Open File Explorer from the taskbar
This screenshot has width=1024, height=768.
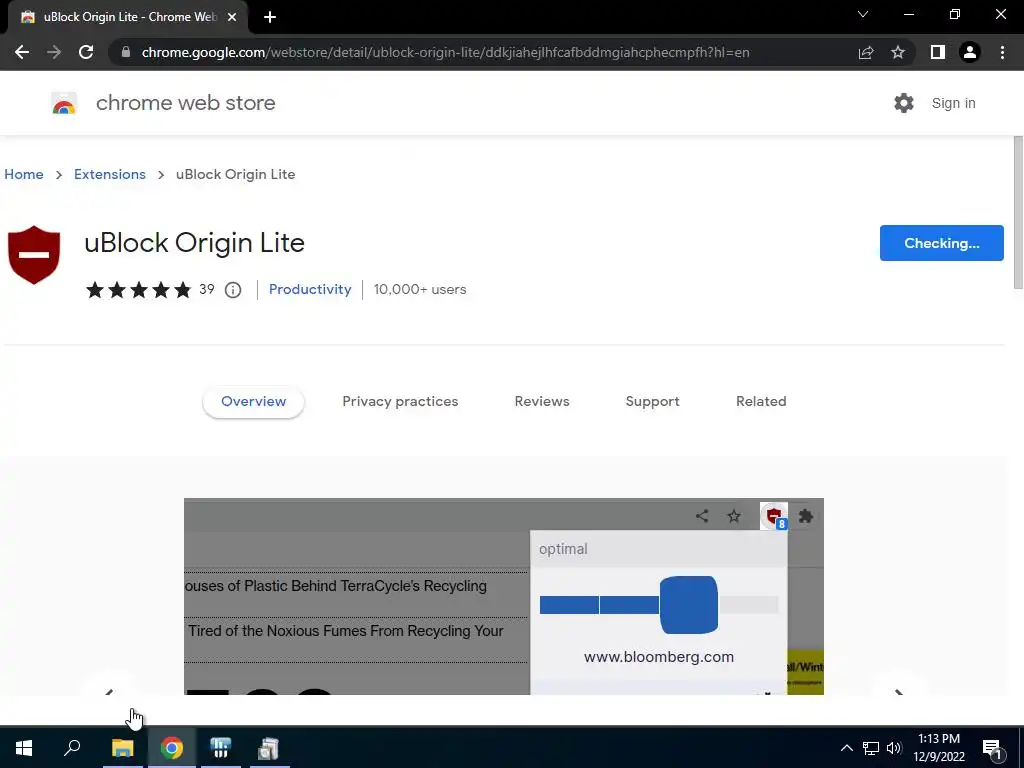[122, 748]
